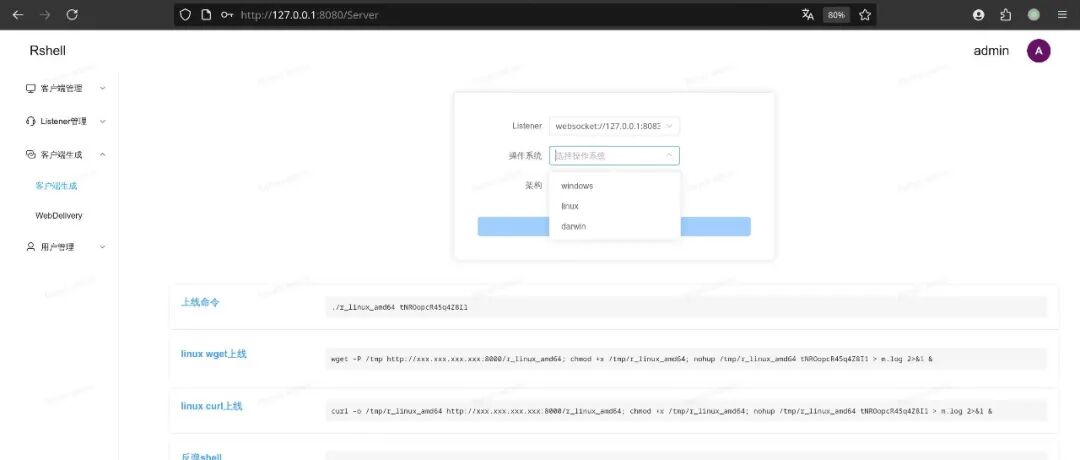Click the green extension icon in toolbar
Screen dimensions: 1080x460
point(1033,14)
